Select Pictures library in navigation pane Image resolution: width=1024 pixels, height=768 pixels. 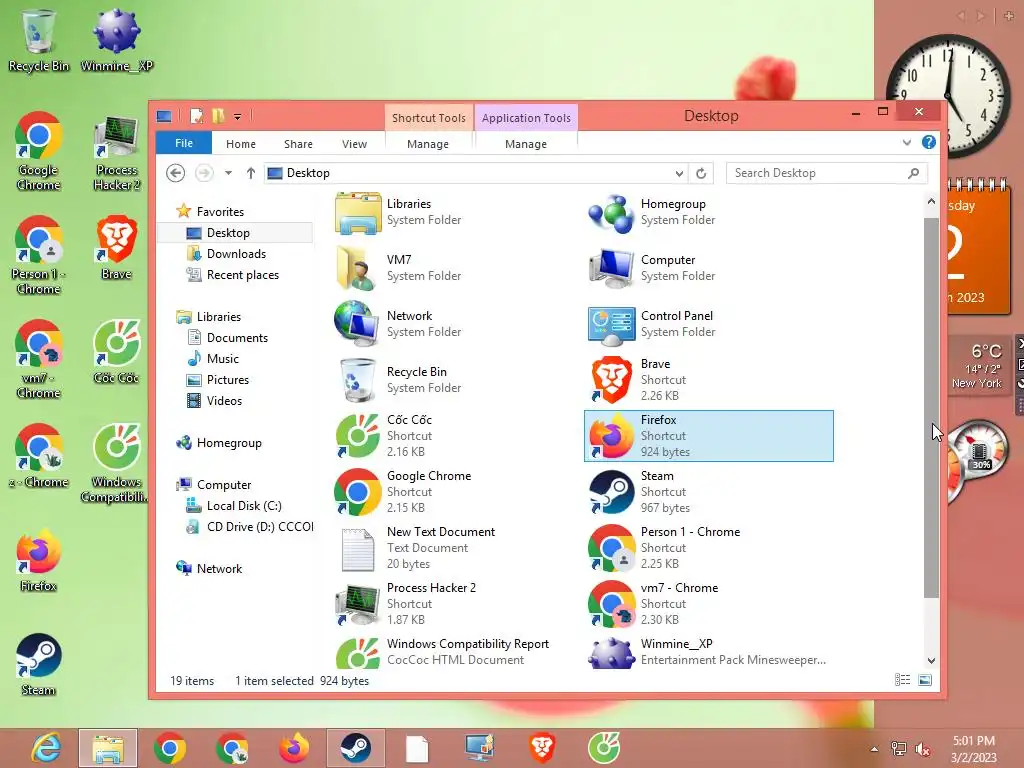(x=227, y=379)
